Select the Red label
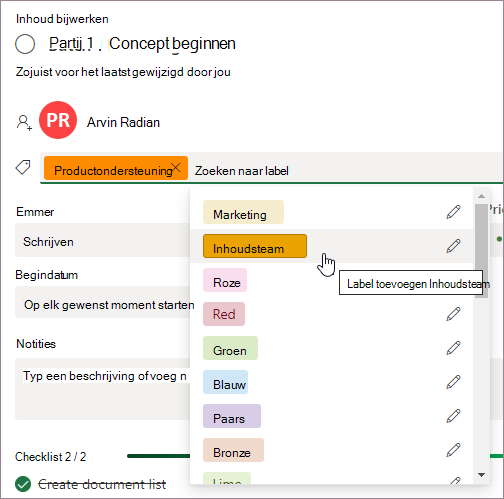 pos(224,314)
